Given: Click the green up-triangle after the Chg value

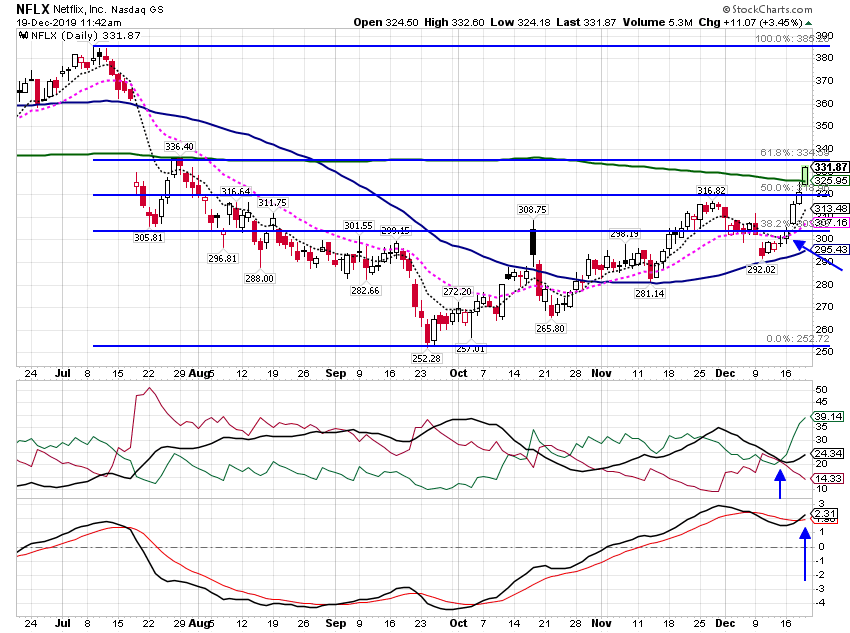Looking at the screenshot, I should pyautogui.click(x=809, y=23).
